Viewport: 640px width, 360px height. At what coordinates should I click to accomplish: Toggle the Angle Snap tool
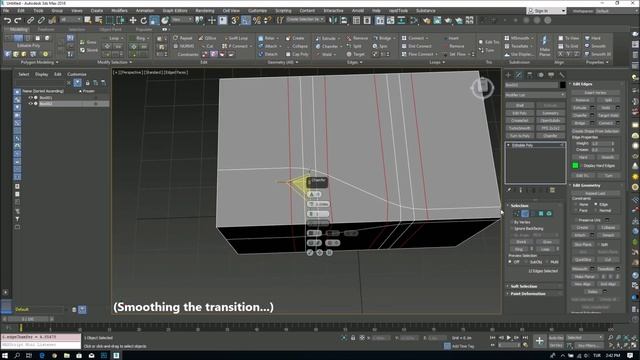(x=246, y=20)
